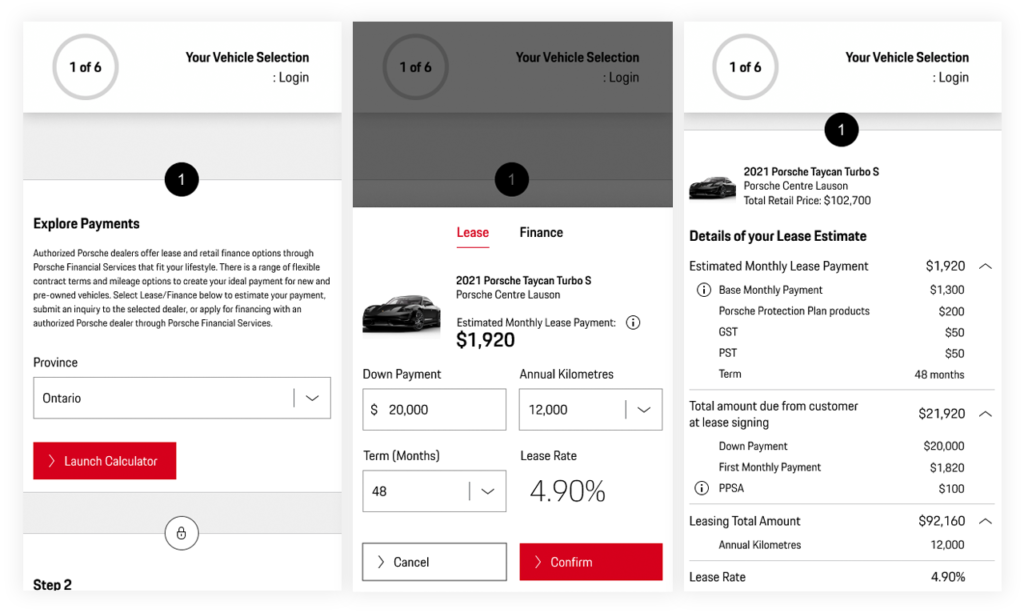The width and height of the screenshot is (1024, 613).
Task: Select the Lease tab
Action: pos(472,233)
